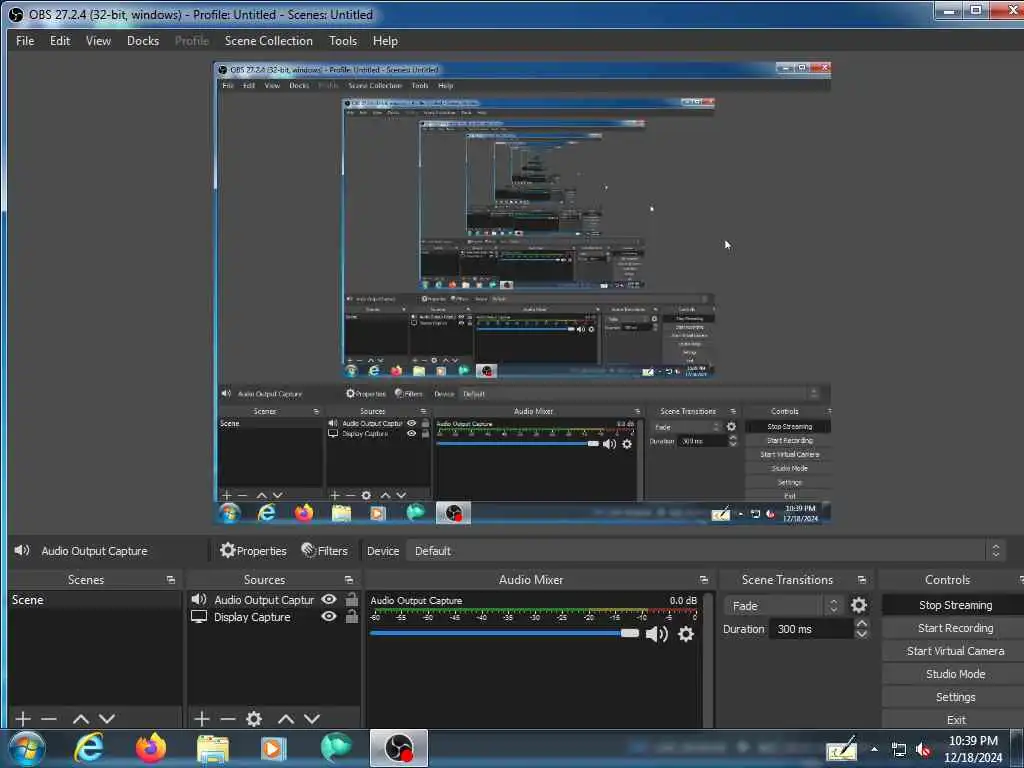This screenshot has width=1024, height=768.
Task: Open the Tools menu
Action: coord(343,40)
